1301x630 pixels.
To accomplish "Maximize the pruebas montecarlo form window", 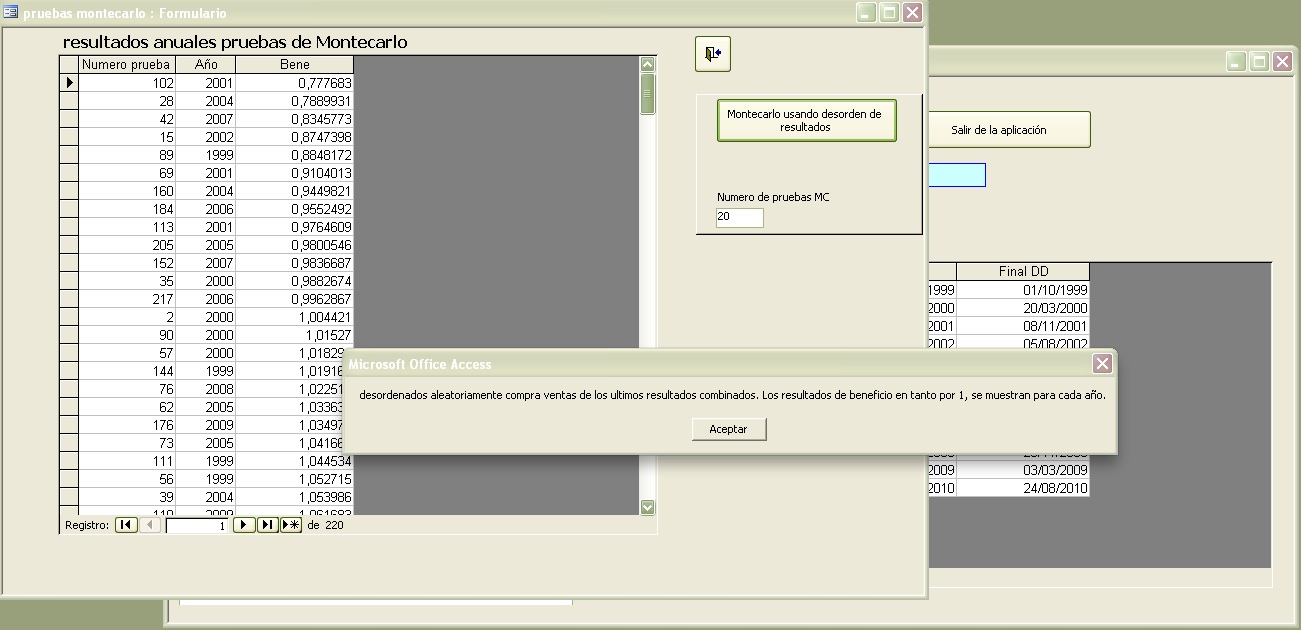I will (x=889, y=13).
